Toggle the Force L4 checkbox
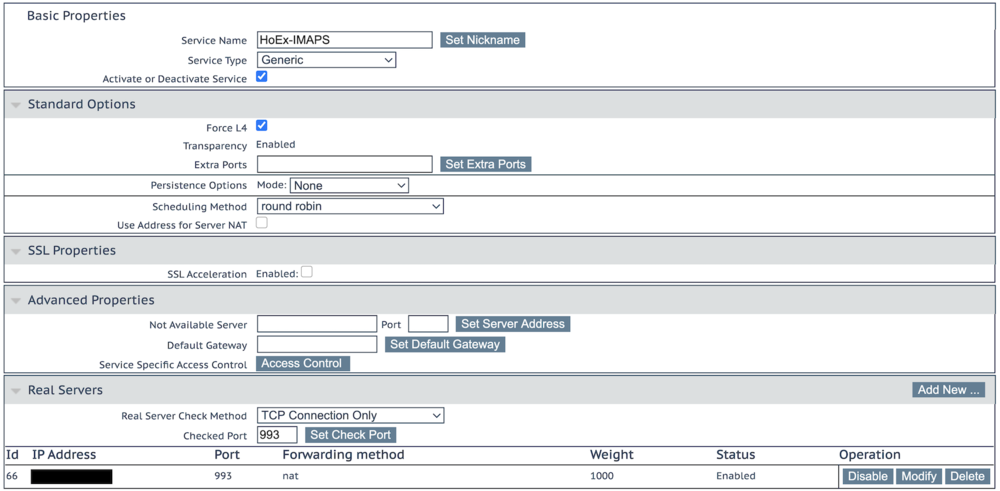Image resolution: width=1000 pixels, height=491 pixels. pos(262,126)
